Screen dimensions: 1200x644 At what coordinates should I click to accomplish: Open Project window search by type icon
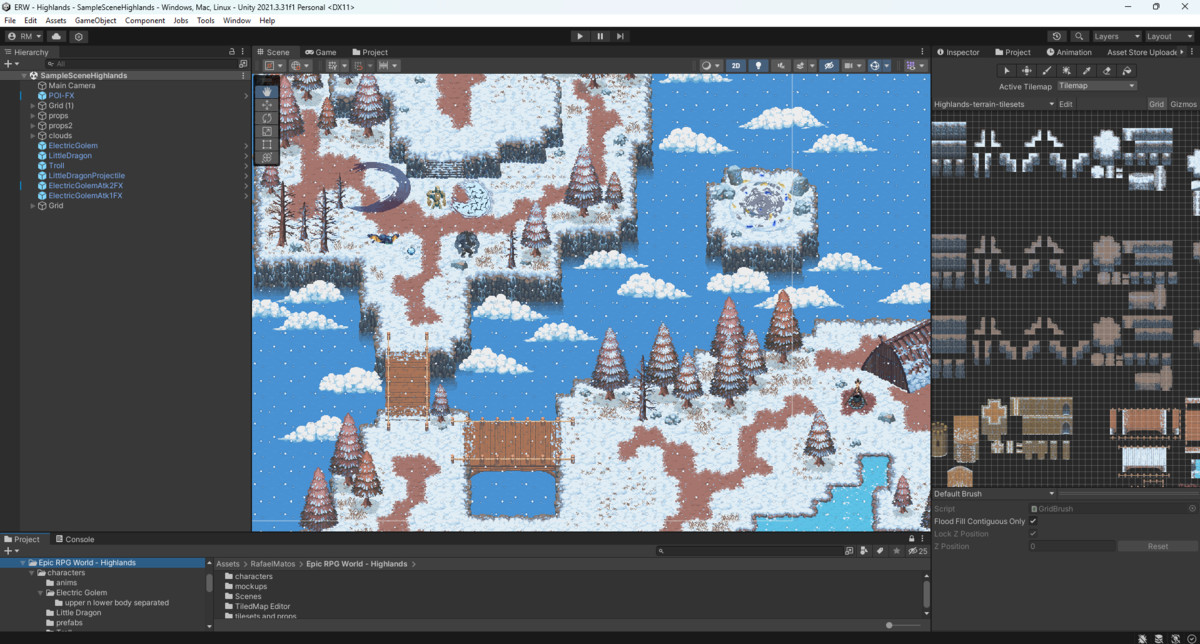pyautogui.click(x=865, y=551)
